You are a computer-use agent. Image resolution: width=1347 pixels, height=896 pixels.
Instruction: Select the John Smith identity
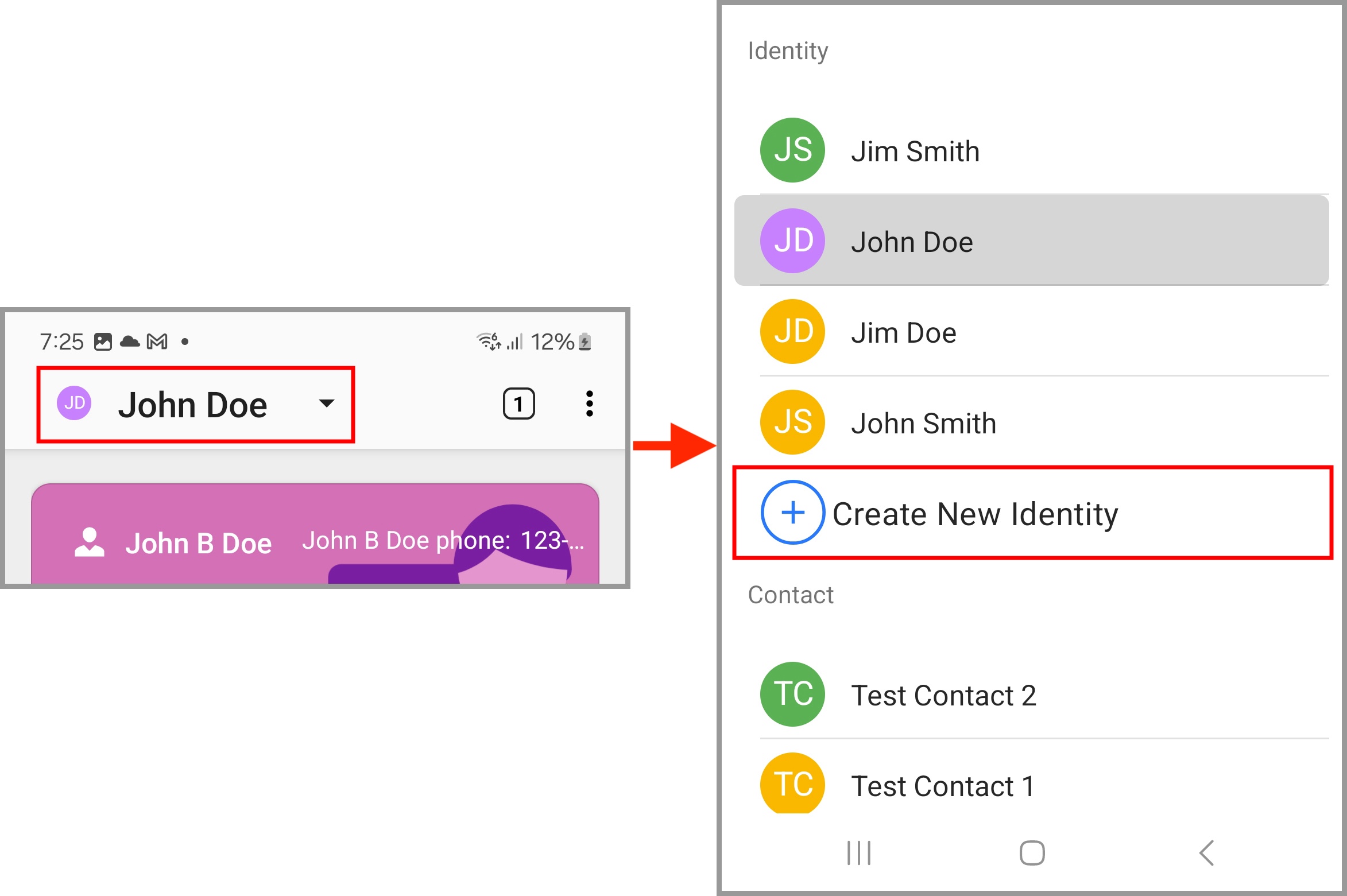(923, 422)
